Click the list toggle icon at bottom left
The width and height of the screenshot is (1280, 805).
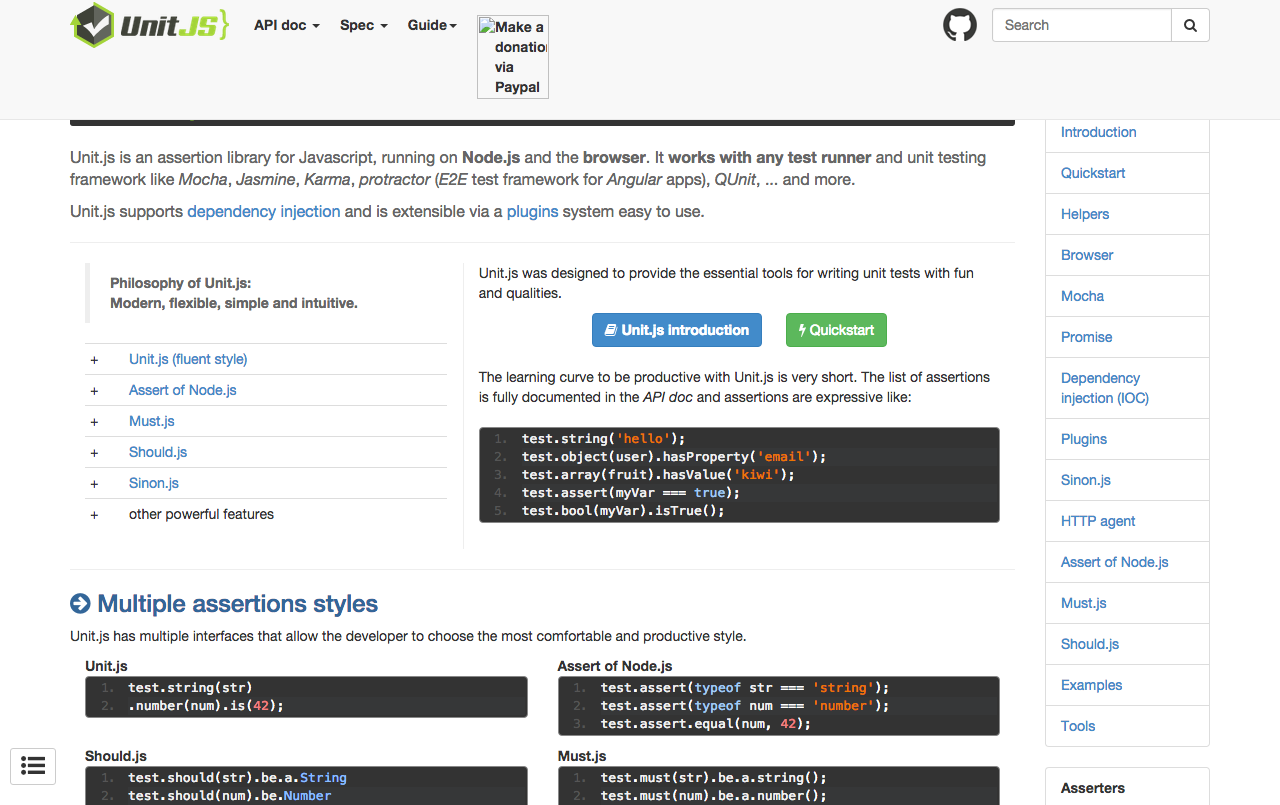click(x=33, y=766)
